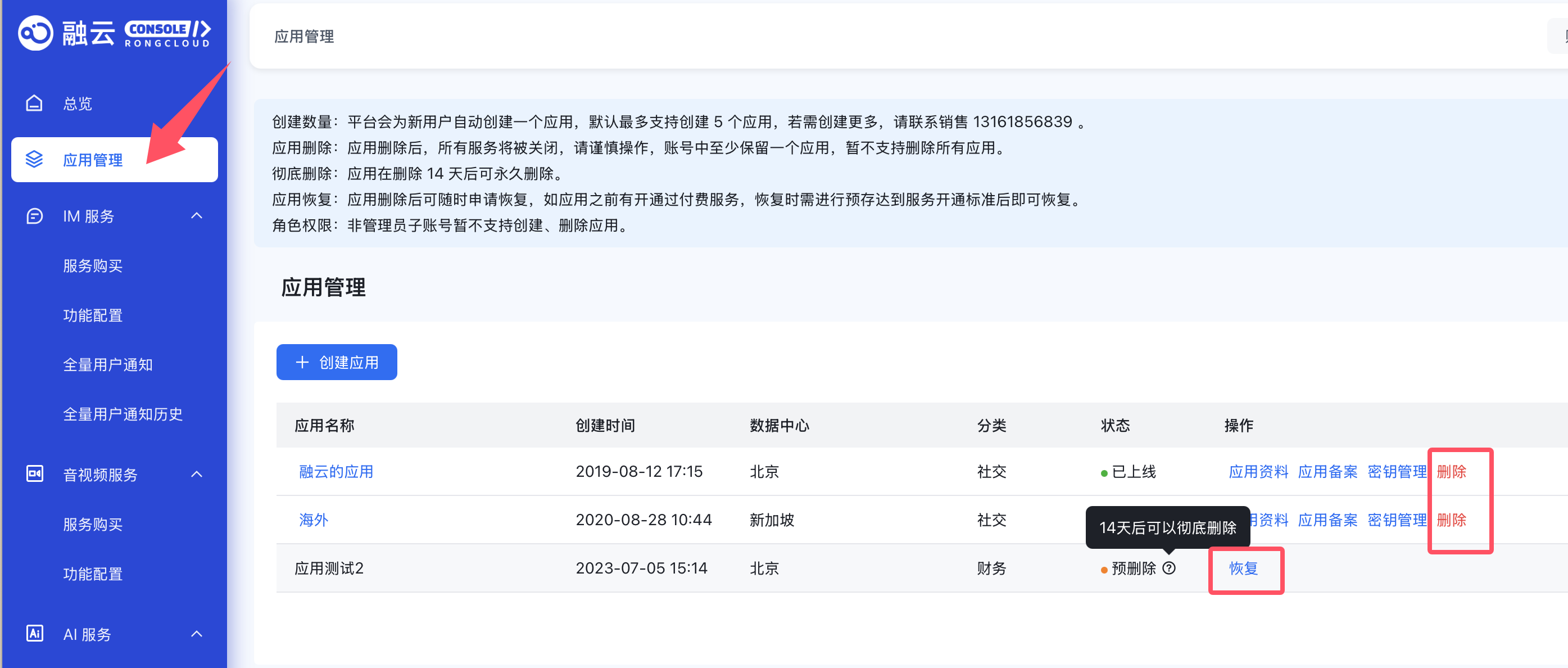Click the video icon for 音视频服务

pos(35,475)
